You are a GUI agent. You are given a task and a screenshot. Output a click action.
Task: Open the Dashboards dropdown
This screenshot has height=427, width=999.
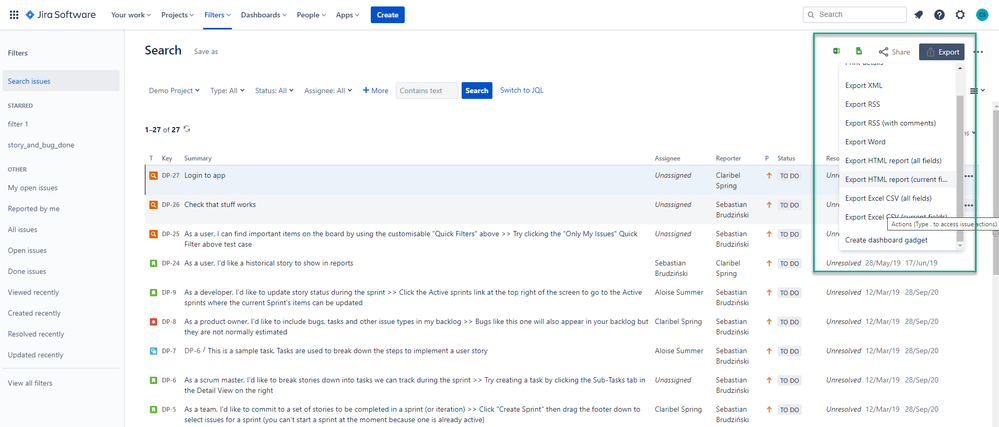264,15
